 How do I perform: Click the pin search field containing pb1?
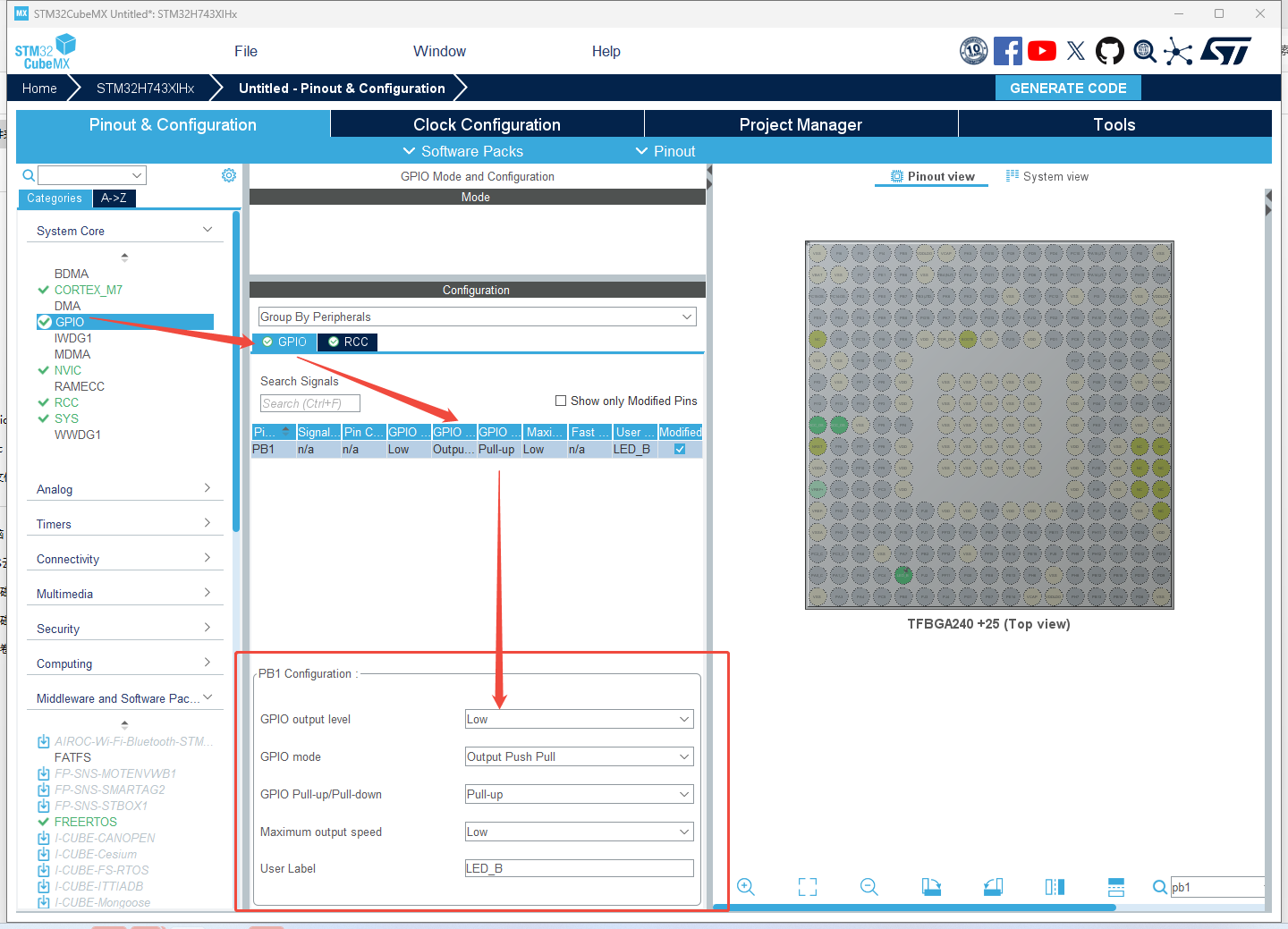click(1217, 887)
